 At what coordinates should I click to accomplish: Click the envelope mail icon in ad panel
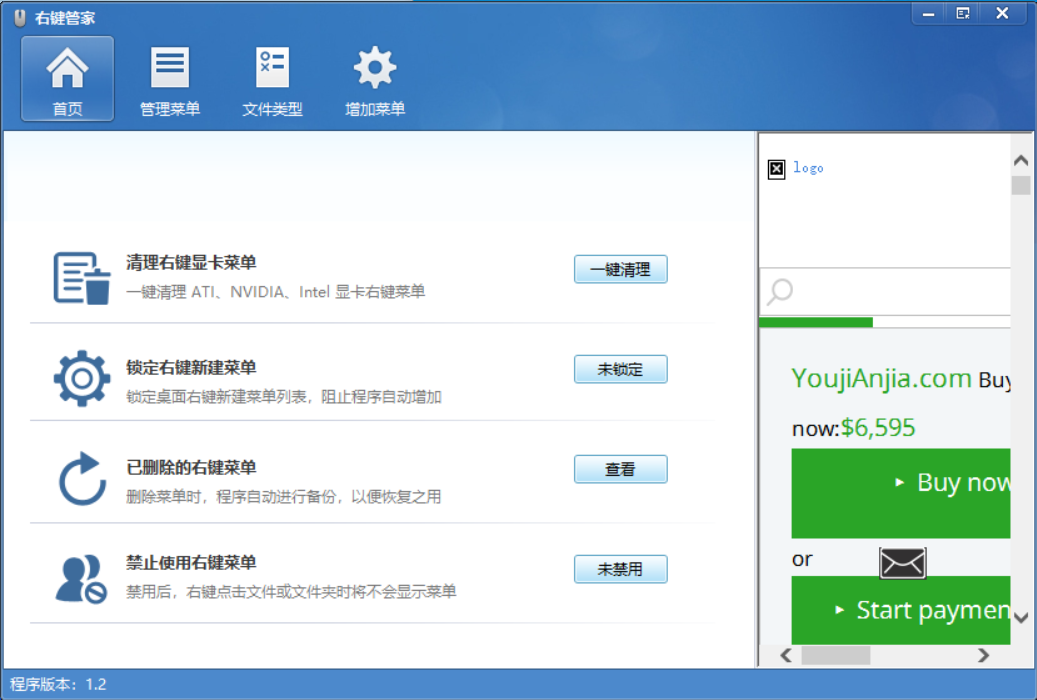click(x=902, y=563)
